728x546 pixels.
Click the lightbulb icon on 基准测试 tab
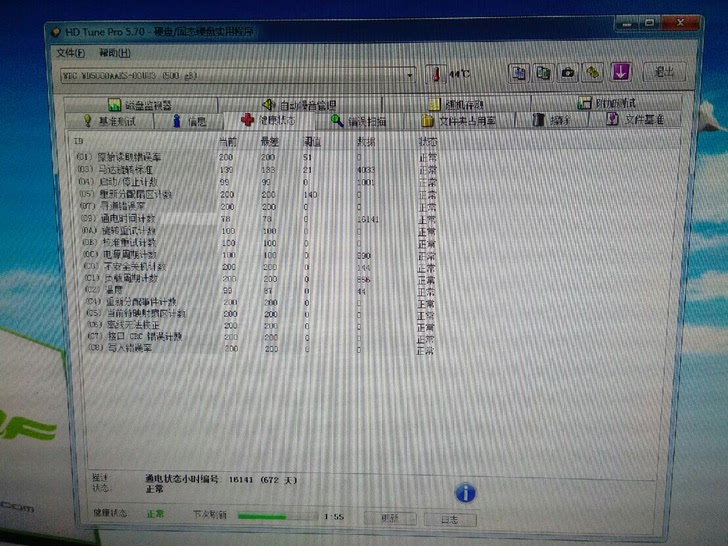tap(87, 121)
